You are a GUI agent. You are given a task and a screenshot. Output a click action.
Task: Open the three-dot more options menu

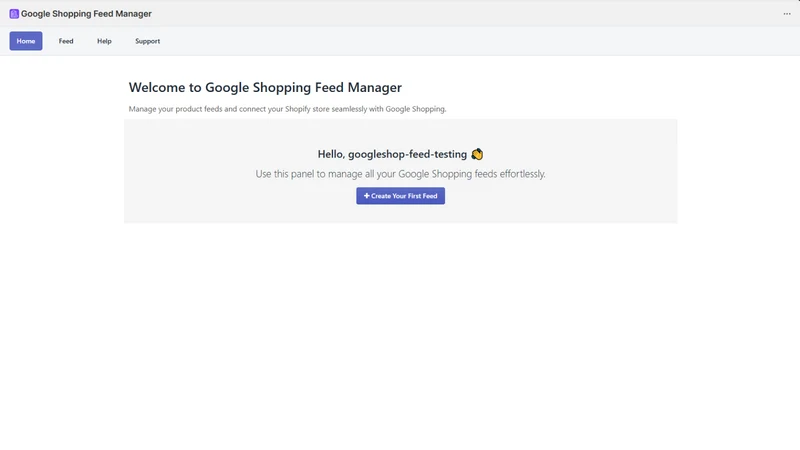[787, 14]
